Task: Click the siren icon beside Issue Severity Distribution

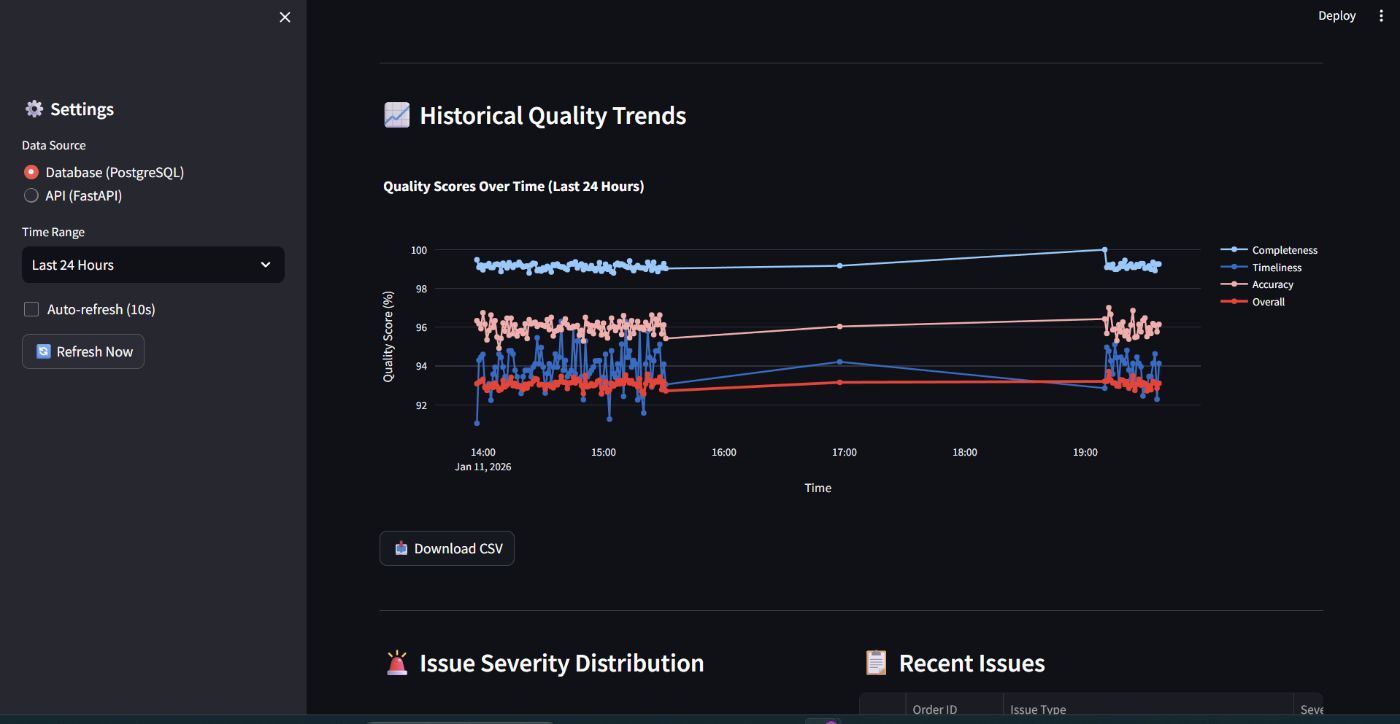Action: pyautogui.click(x=396, y=662)
